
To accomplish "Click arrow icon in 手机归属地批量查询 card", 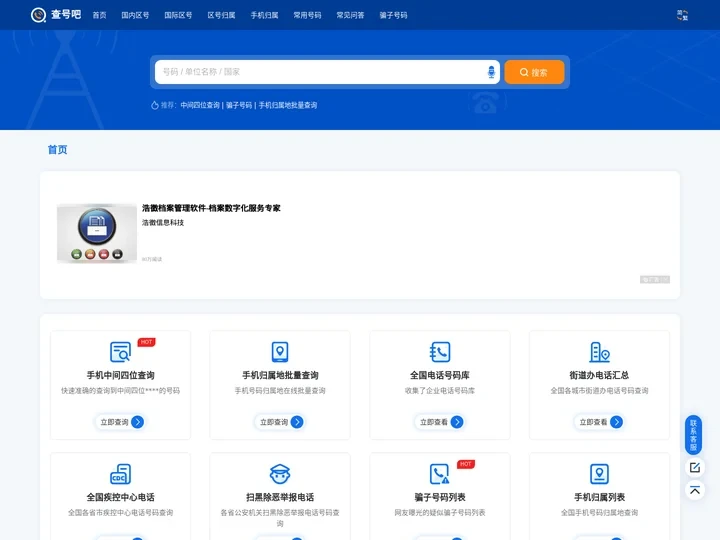I will pos(297,422).
